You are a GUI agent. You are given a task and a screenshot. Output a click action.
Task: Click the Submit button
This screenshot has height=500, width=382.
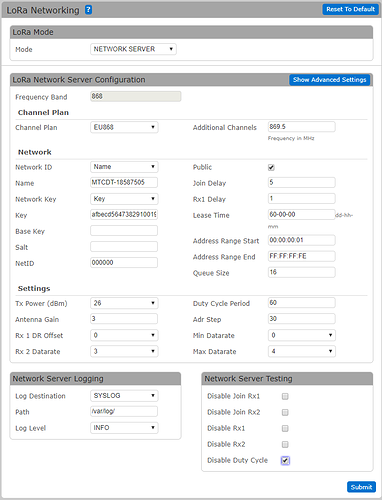coord(361,487)
